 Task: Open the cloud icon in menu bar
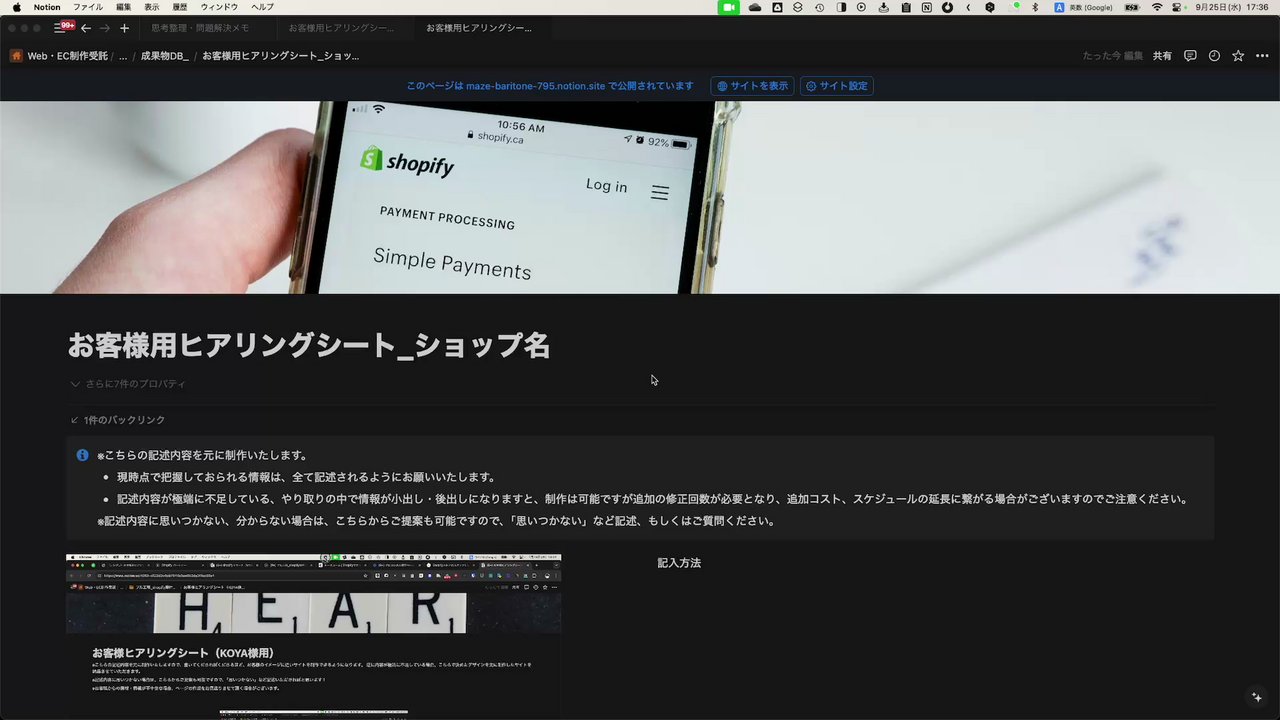coord(755,7)
